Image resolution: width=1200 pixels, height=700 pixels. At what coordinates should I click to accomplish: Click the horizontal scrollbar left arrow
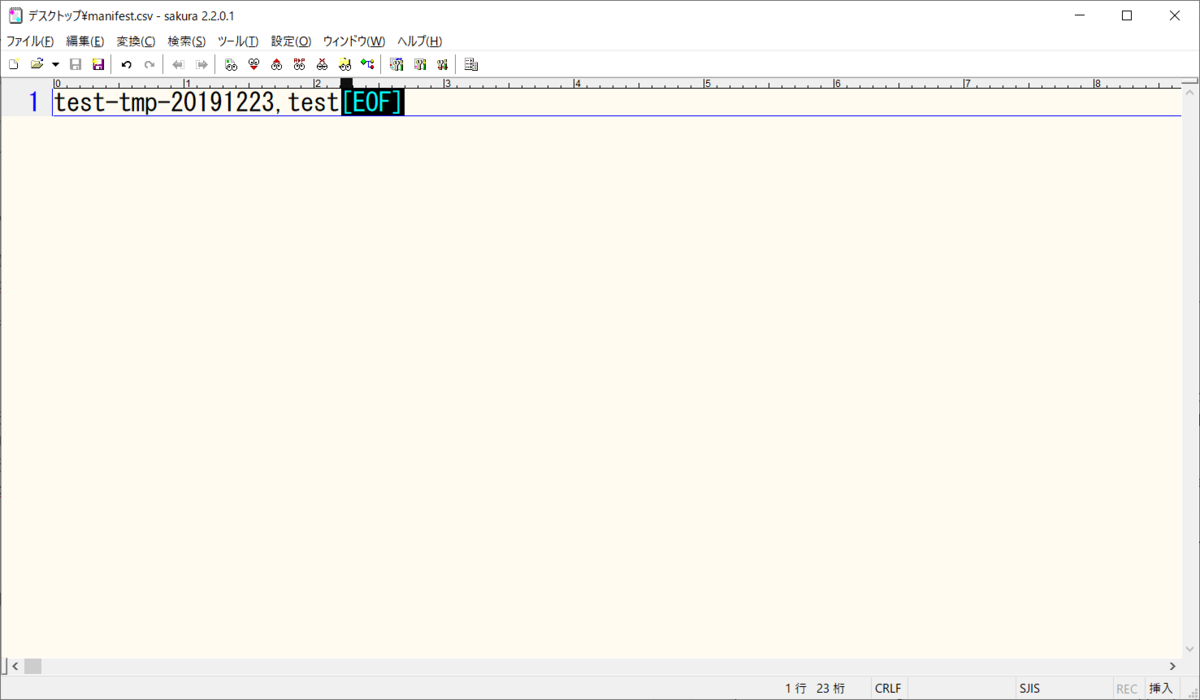click(x=14, y=666)
